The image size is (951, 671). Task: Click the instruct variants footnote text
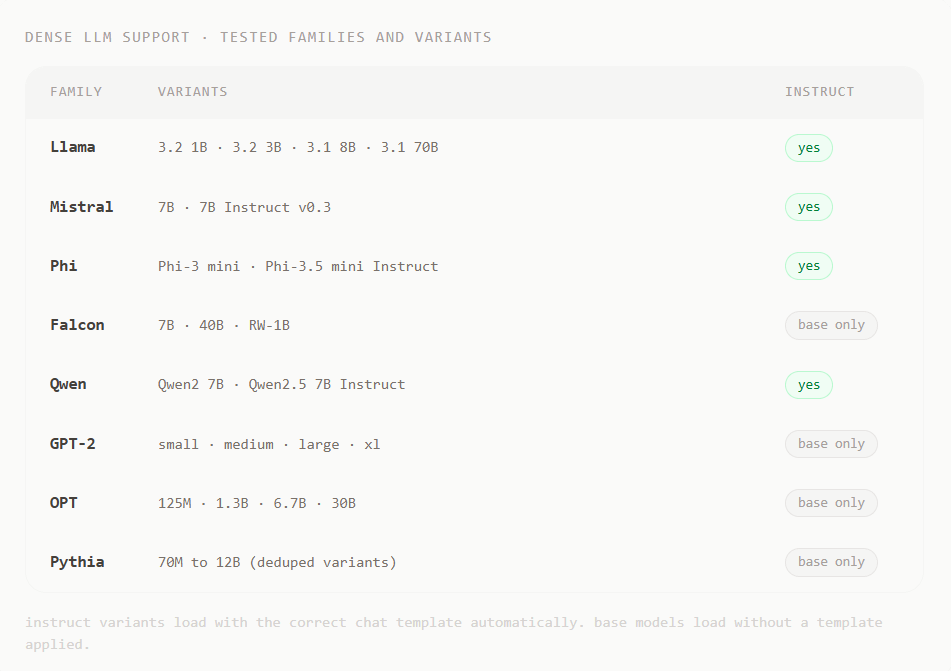pyautogui.click(x=454, y=633)
